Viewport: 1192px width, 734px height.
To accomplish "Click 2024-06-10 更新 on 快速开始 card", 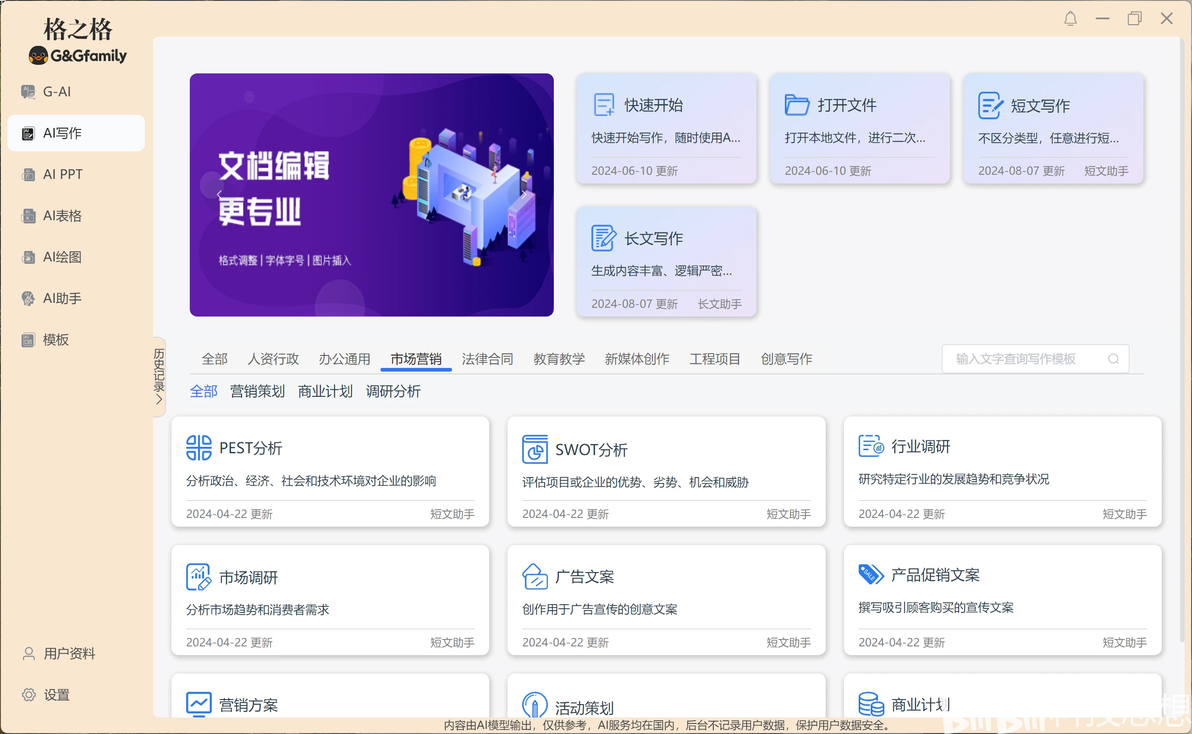I will (x=635, y=171).
